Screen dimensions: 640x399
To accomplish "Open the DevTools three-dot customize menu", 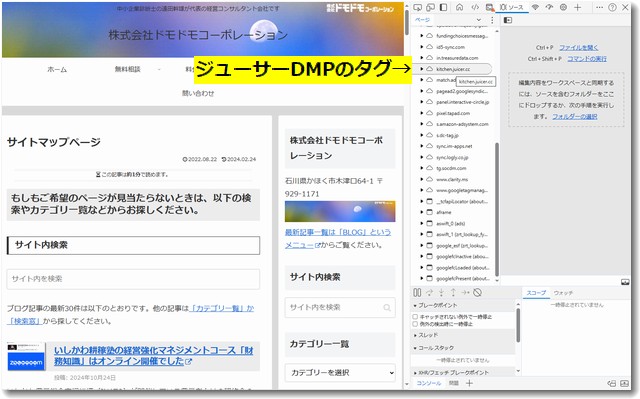I will tap(599, 7).
